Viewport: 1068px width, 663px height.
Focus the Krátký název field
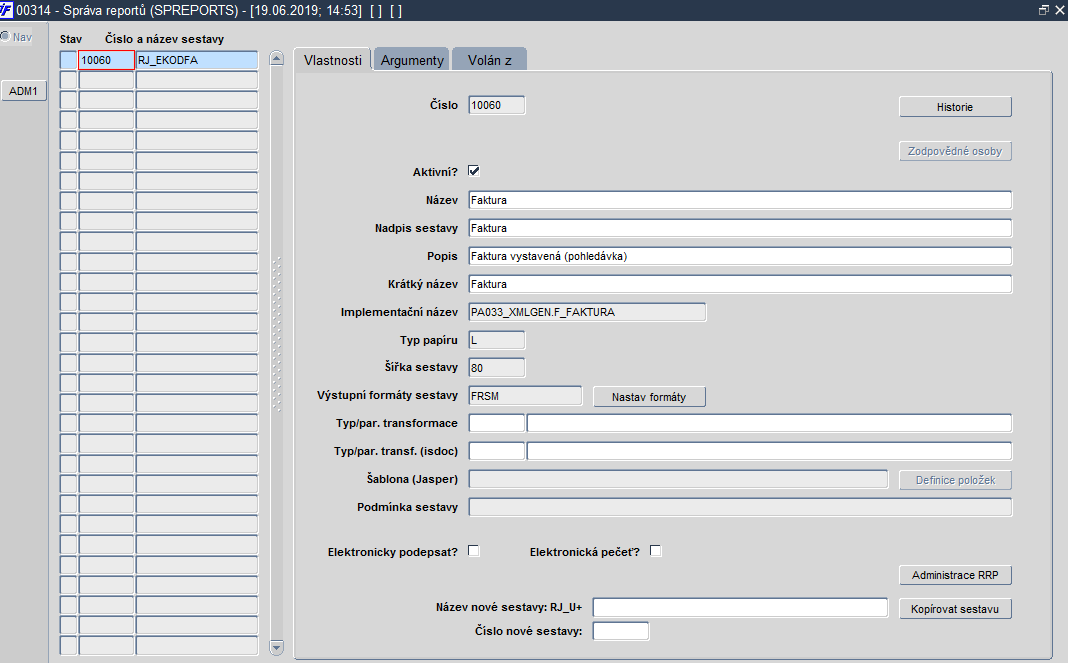[740, 284]
